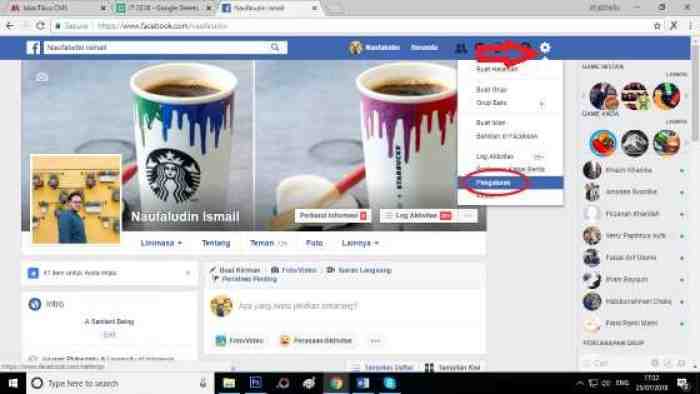
Task: Click the status composer text field
Action: pos(298,306)
